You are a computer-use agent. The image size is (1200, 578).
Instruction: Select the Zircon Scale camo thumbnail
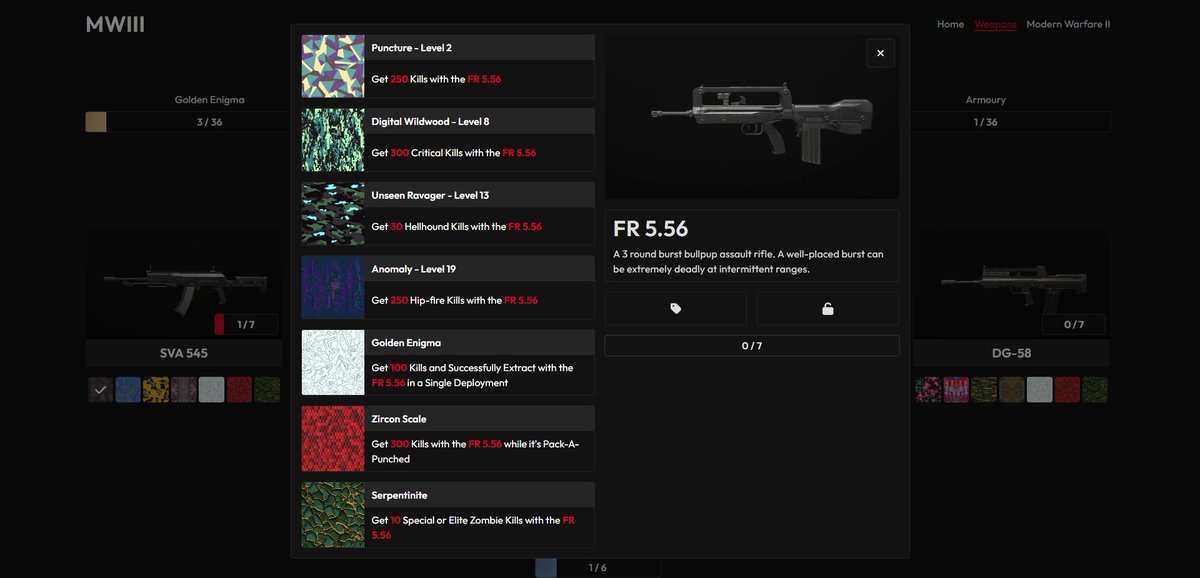(334, 438)
